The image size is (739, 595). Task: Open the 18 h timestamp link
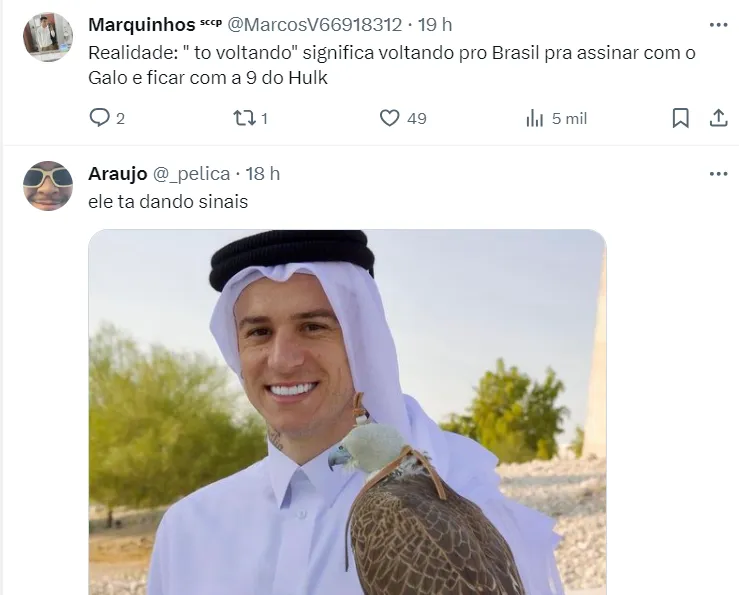(x=263, y=174)
